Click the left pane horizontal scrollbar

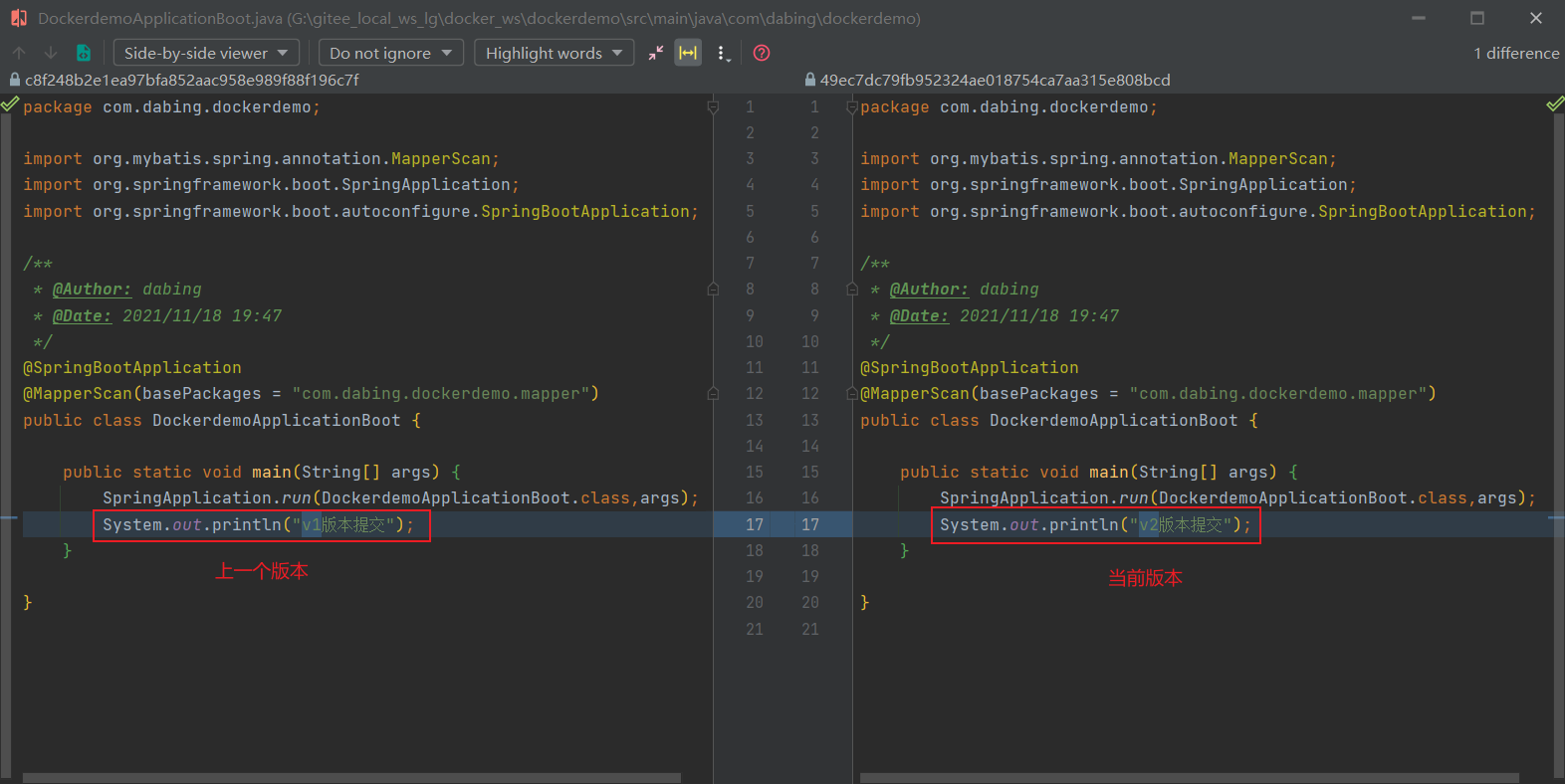click(x=351, y=778)
